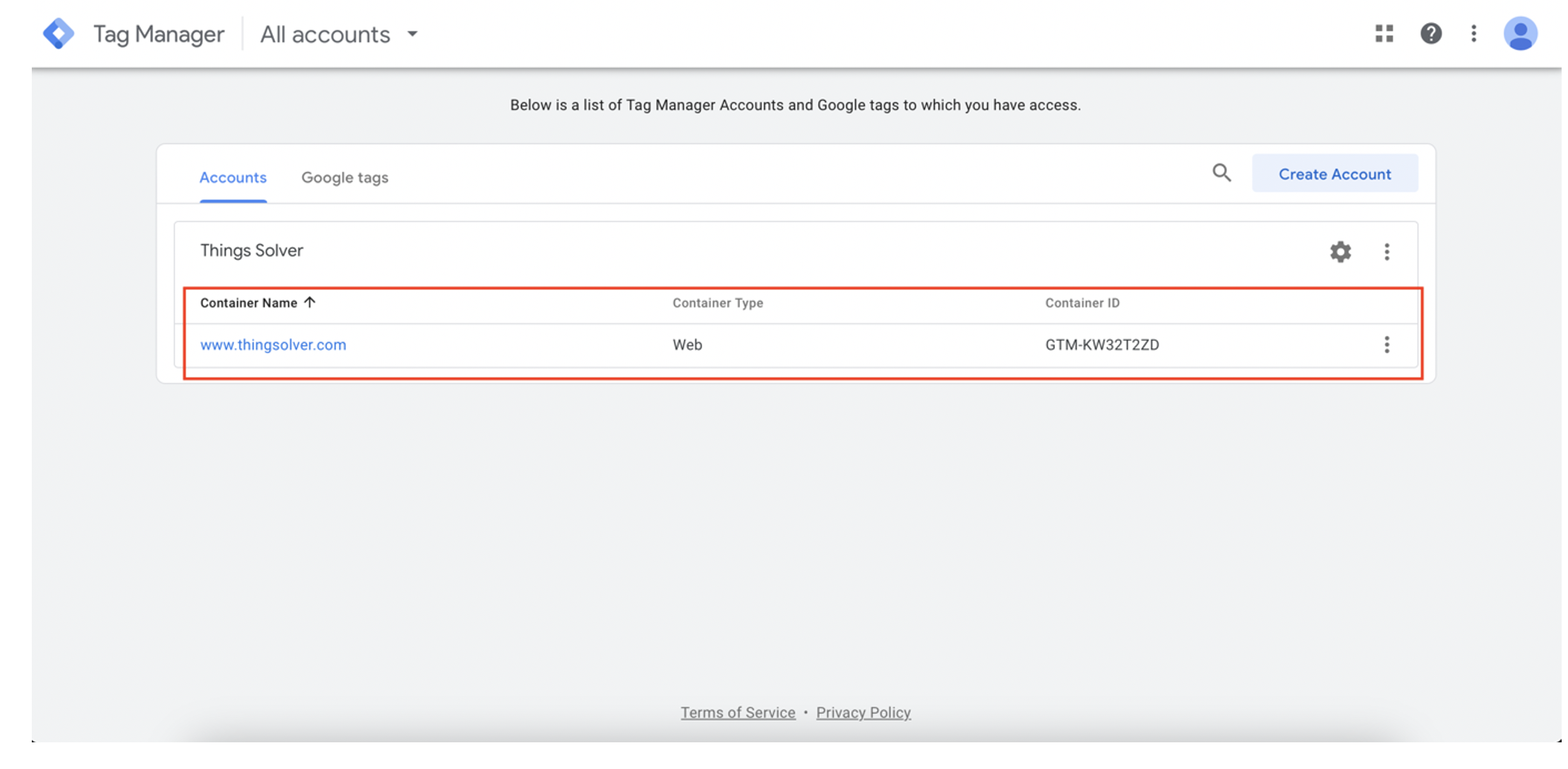Open the Privacy Policy link
This screenshot has width=1568, height=769.
pos(863,712)
